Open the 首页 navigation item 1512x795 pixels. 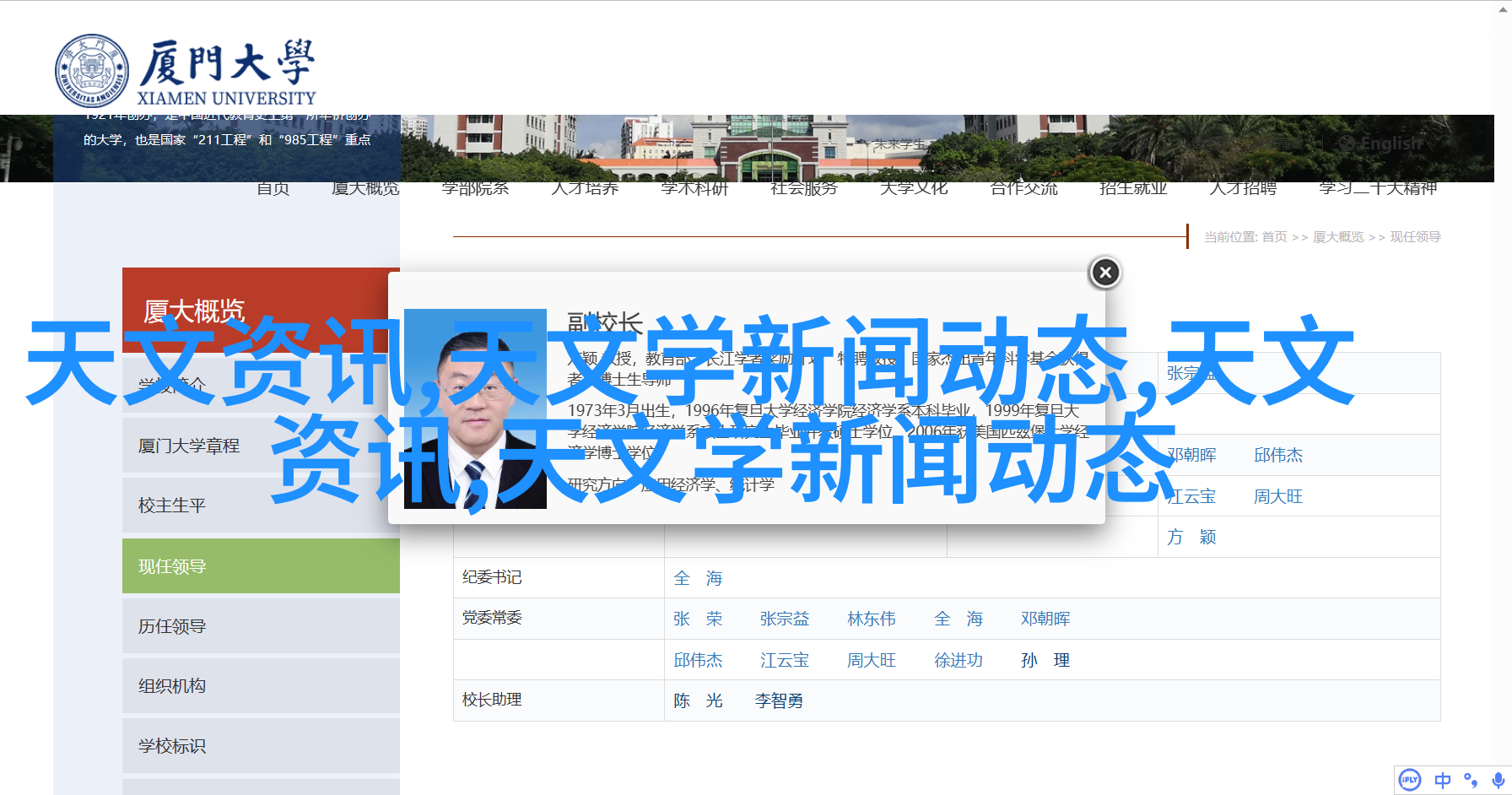273,188
